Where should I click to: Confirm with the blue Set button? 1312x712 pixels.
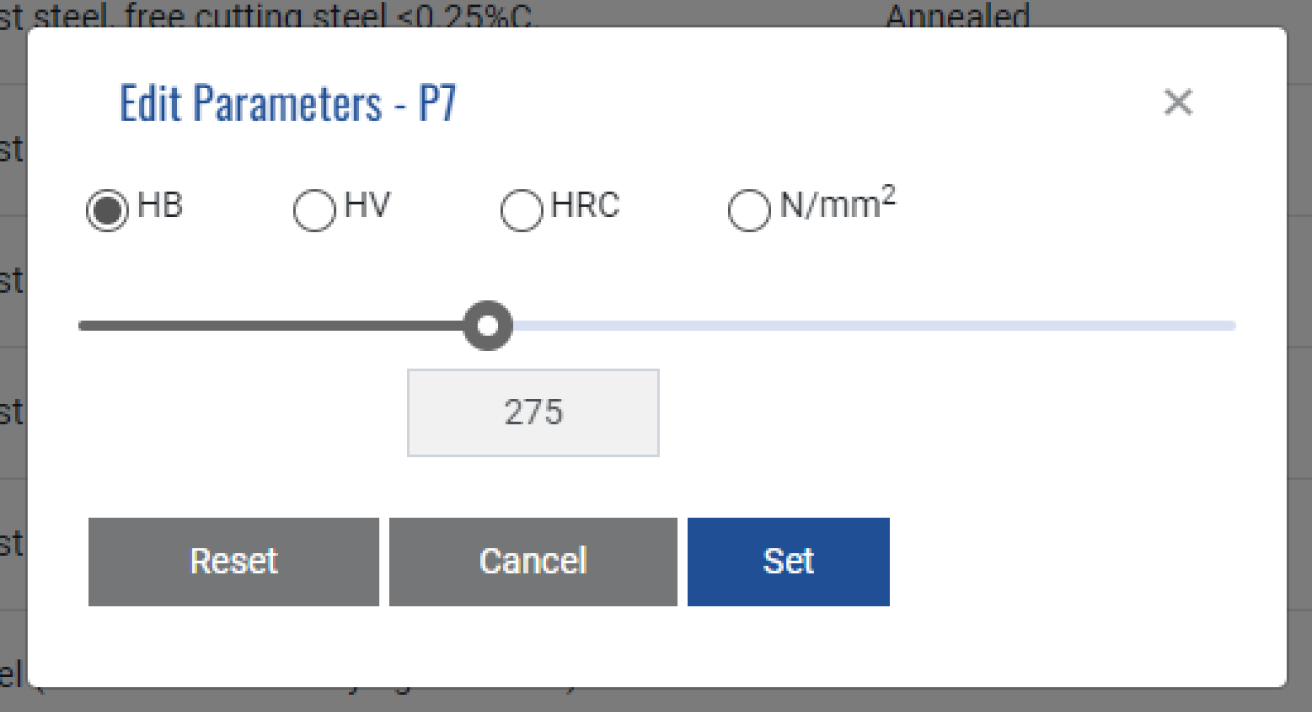pos(788,561)
